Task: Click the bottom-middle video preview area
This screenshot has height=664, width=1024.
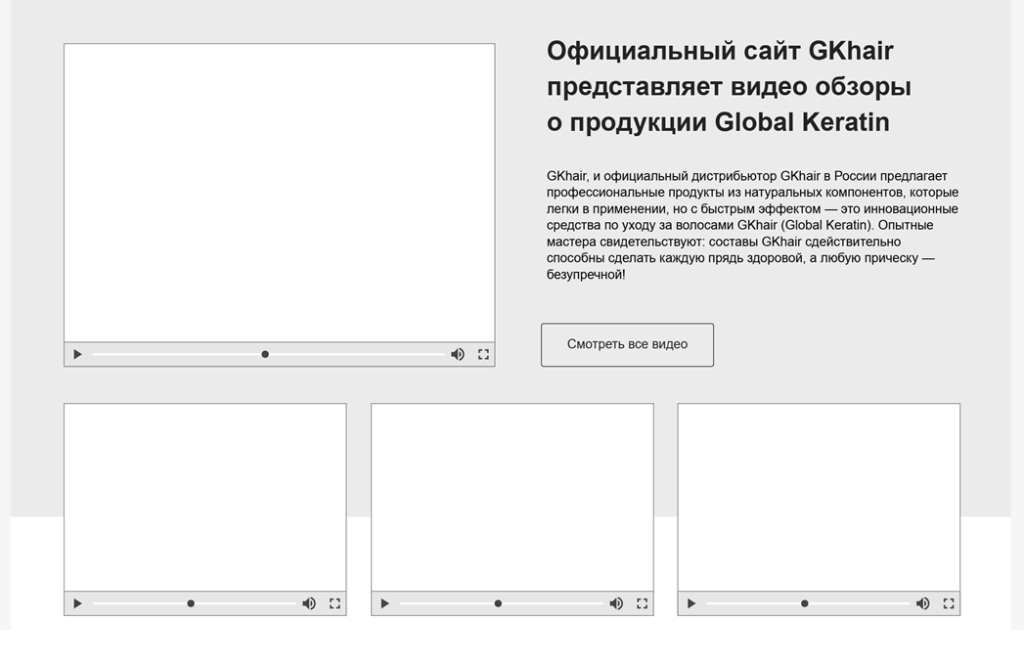Action: (512, 496)
